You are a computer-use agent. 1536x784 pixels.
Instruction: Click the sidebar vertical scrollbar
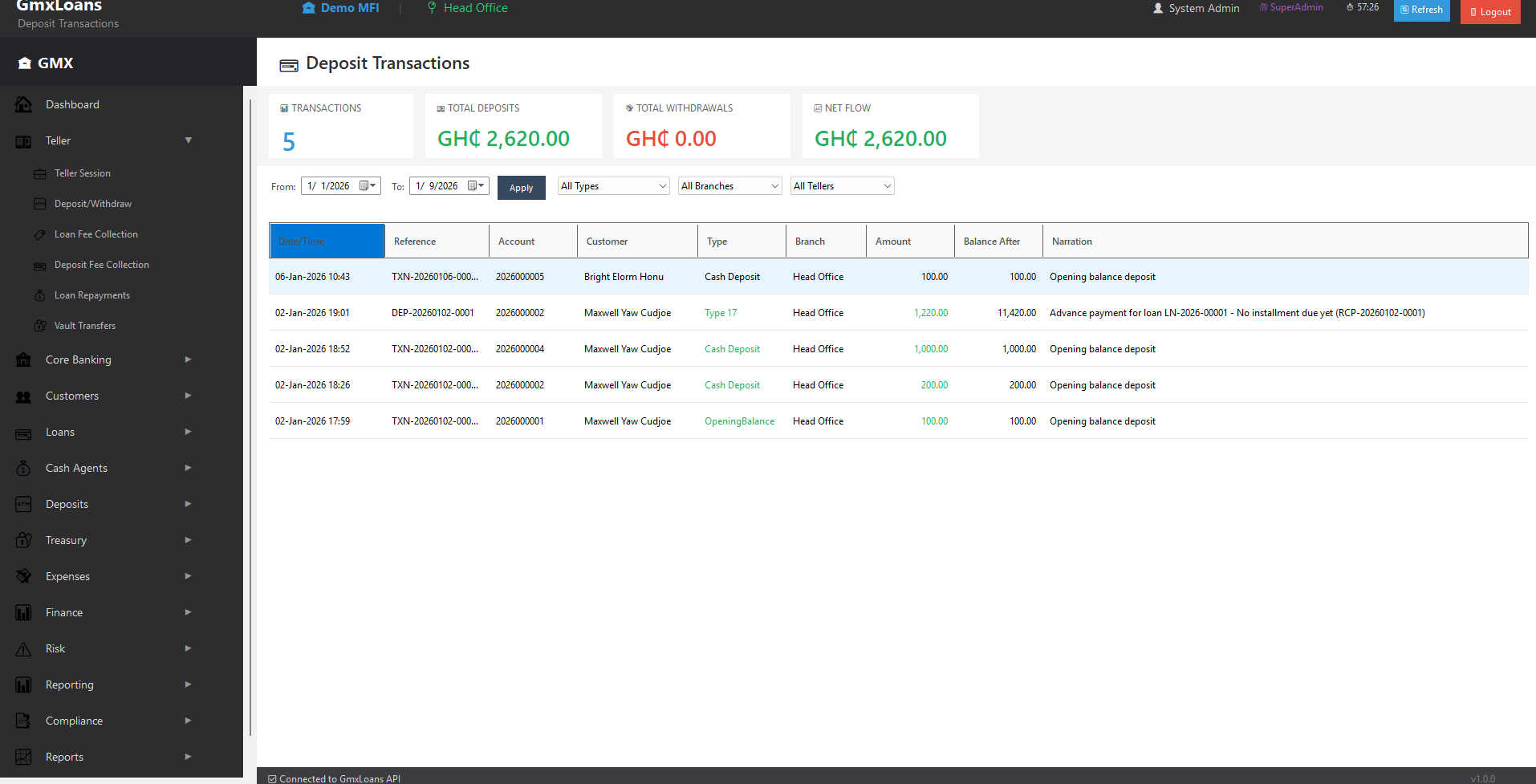250,417
